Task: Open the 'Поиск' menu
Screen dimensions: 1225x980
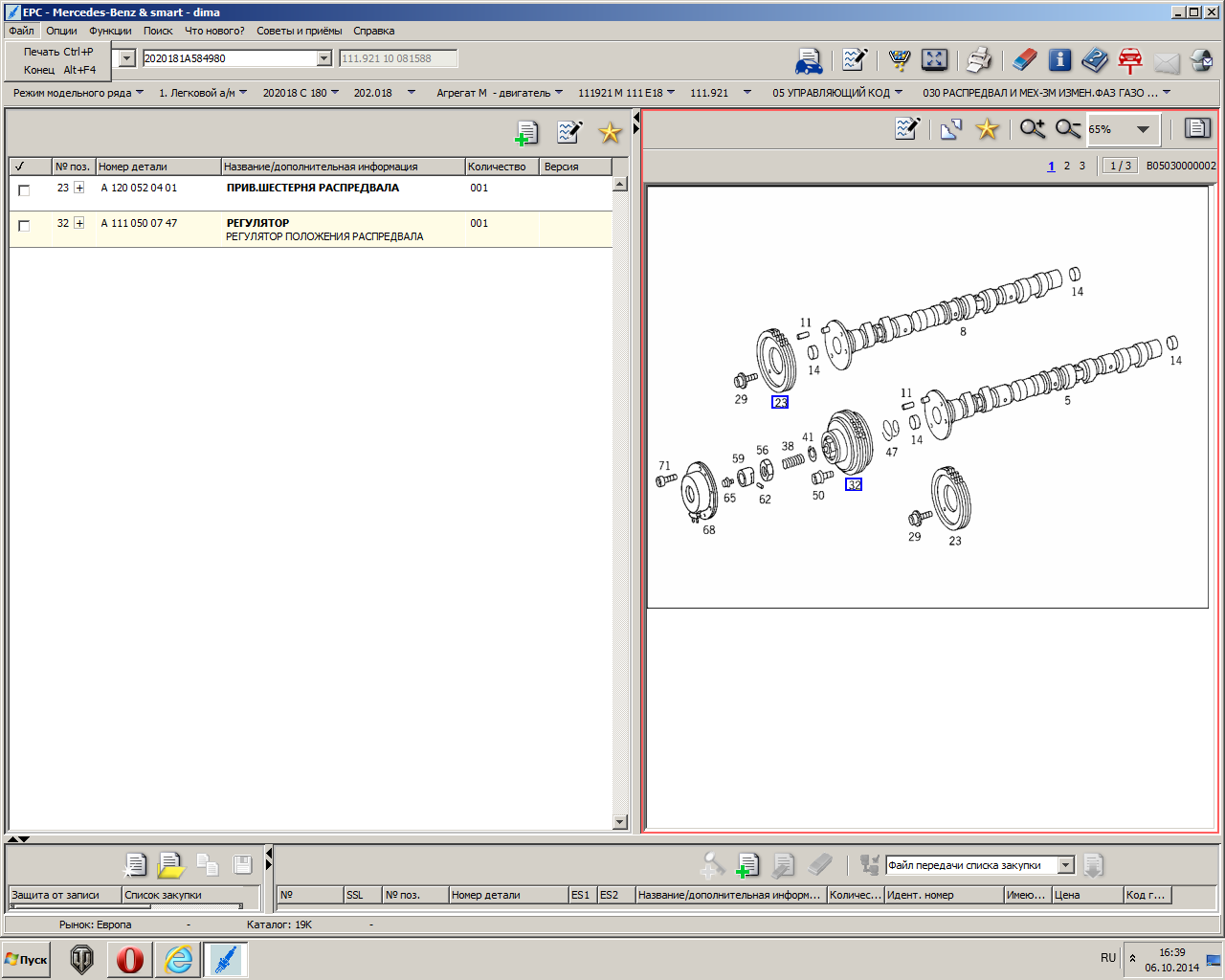Action: [x=158, y=31]
